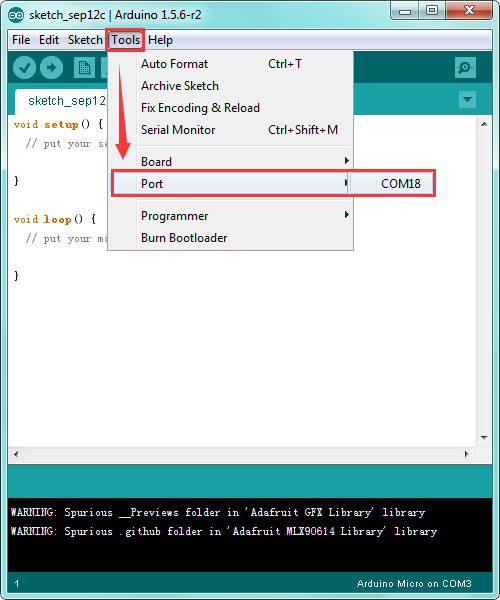
Task: Select COM18 from the Port submenu
Action: [x=392, y=184]
